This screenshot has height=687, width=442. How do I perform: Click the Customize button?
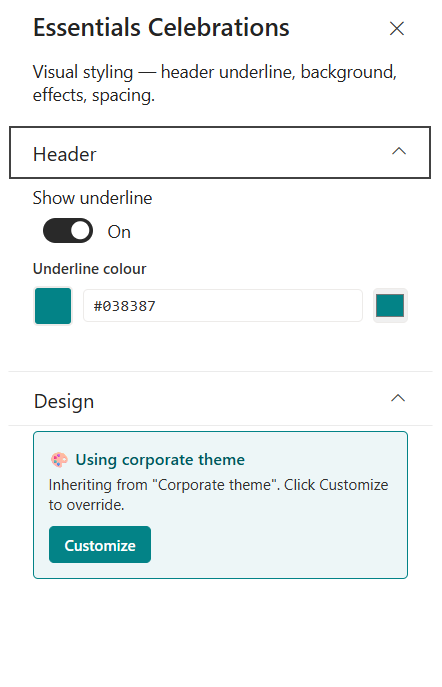pos(100,545)
